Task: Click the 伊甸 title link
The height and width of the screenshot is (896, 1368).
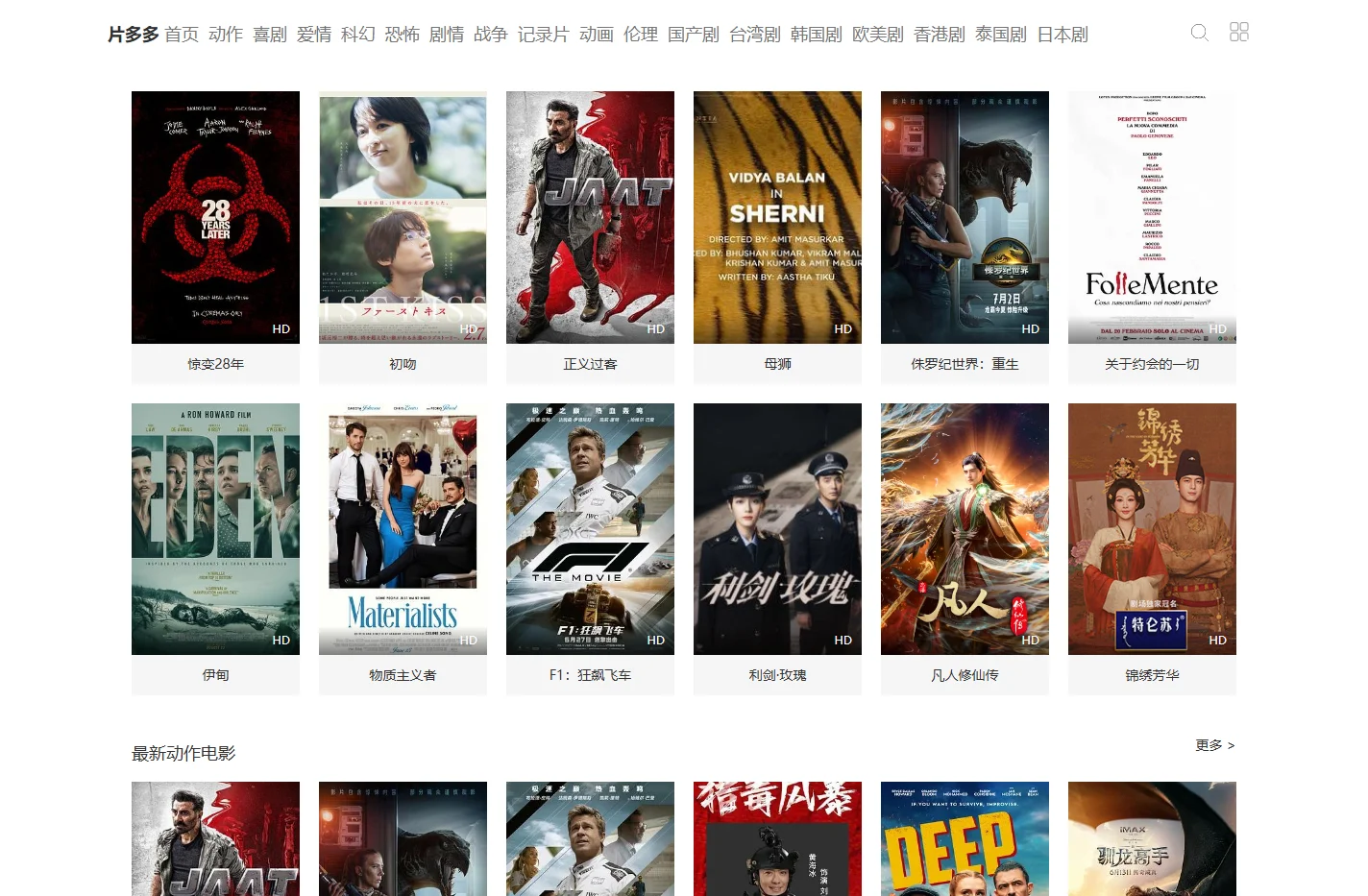Action: click(x=215, y=675)
